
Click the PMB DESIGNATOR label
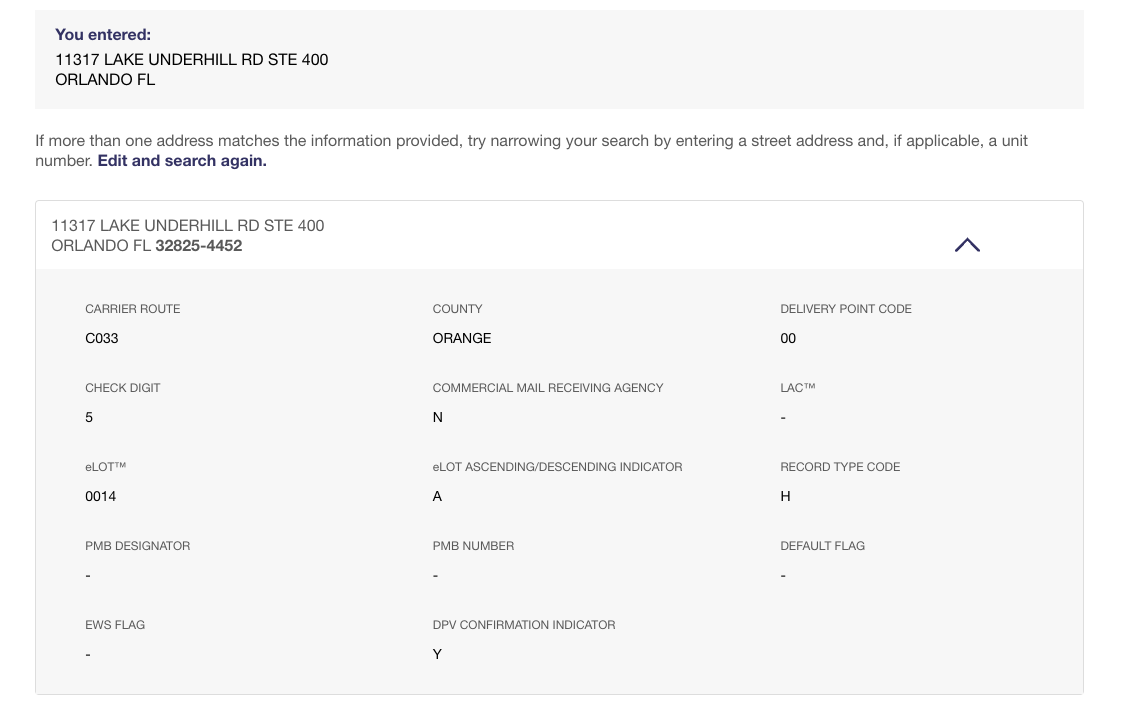coord(137,546)
